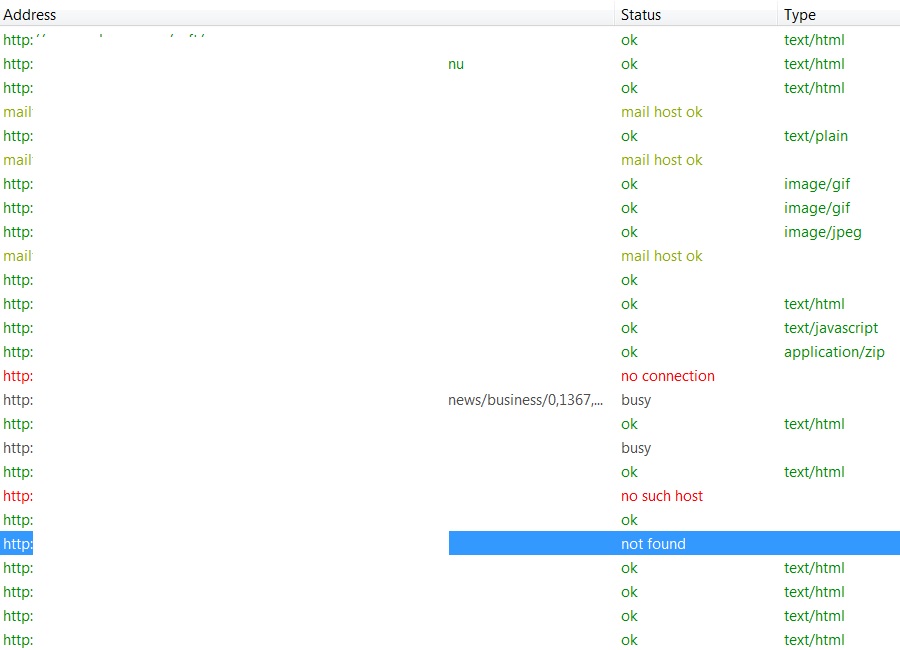Screen dimensions: 900x650
Task: Select the red "no such host" row
Action: (x=661, y=496)
